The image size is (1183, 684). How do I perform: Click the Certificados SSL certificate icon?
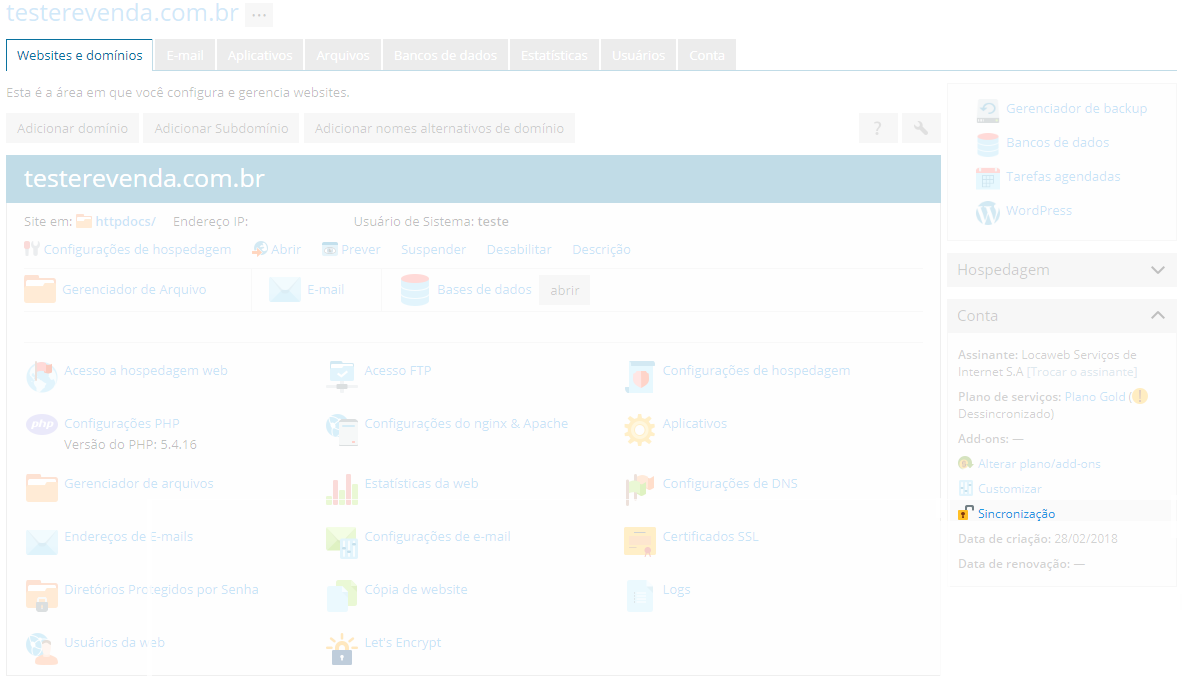pos(640,541)
